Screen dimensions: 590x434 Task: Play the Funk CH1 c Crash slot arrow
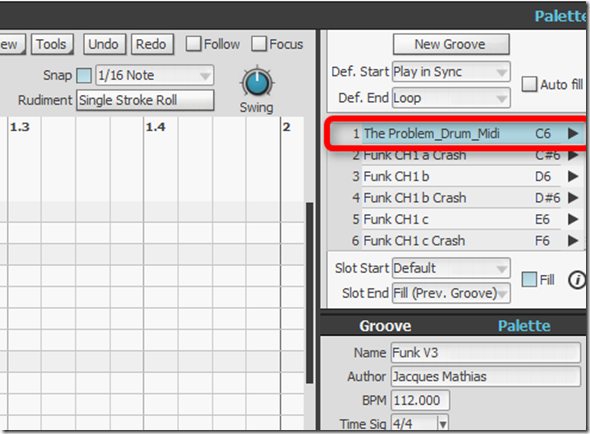tap(573, 241)
